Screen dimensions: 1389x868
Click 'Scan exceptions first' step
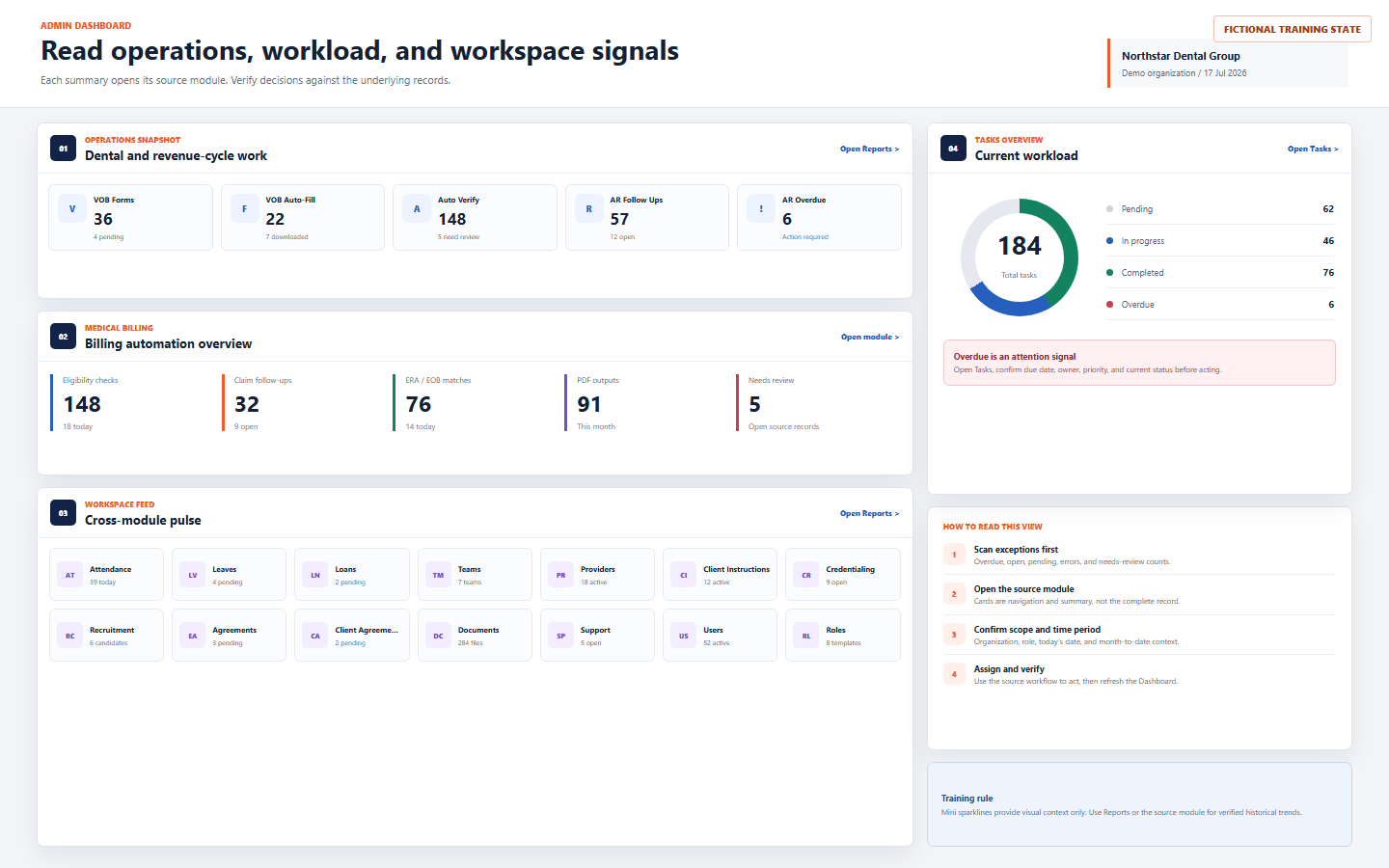(x=1139, y=555)
